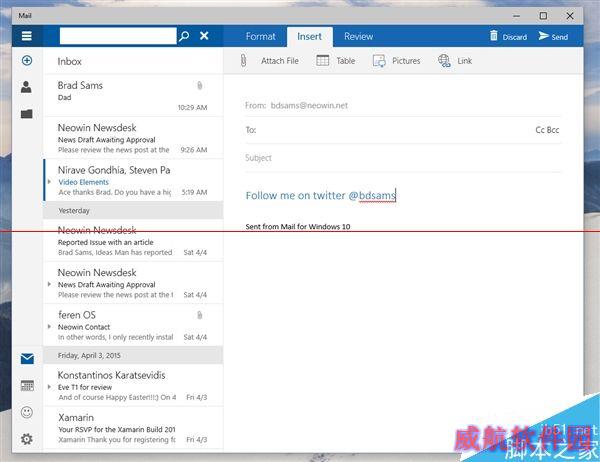Screen dimensions: 600x462
Task: Open Konstantinos Karatsevidis email
Action: tap(133, 385)
